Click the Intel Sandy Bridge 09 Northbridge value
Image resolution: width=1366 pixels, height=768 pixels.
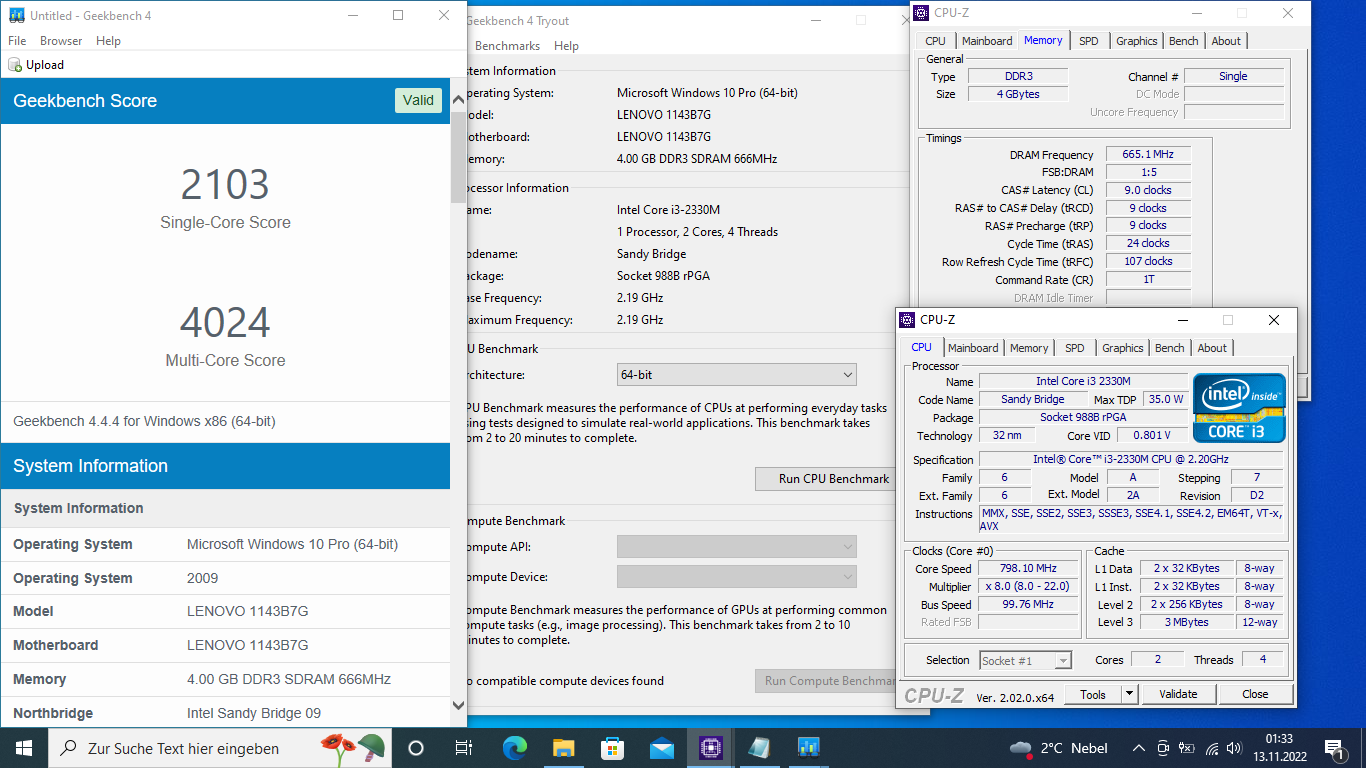[x=254, y=713]
